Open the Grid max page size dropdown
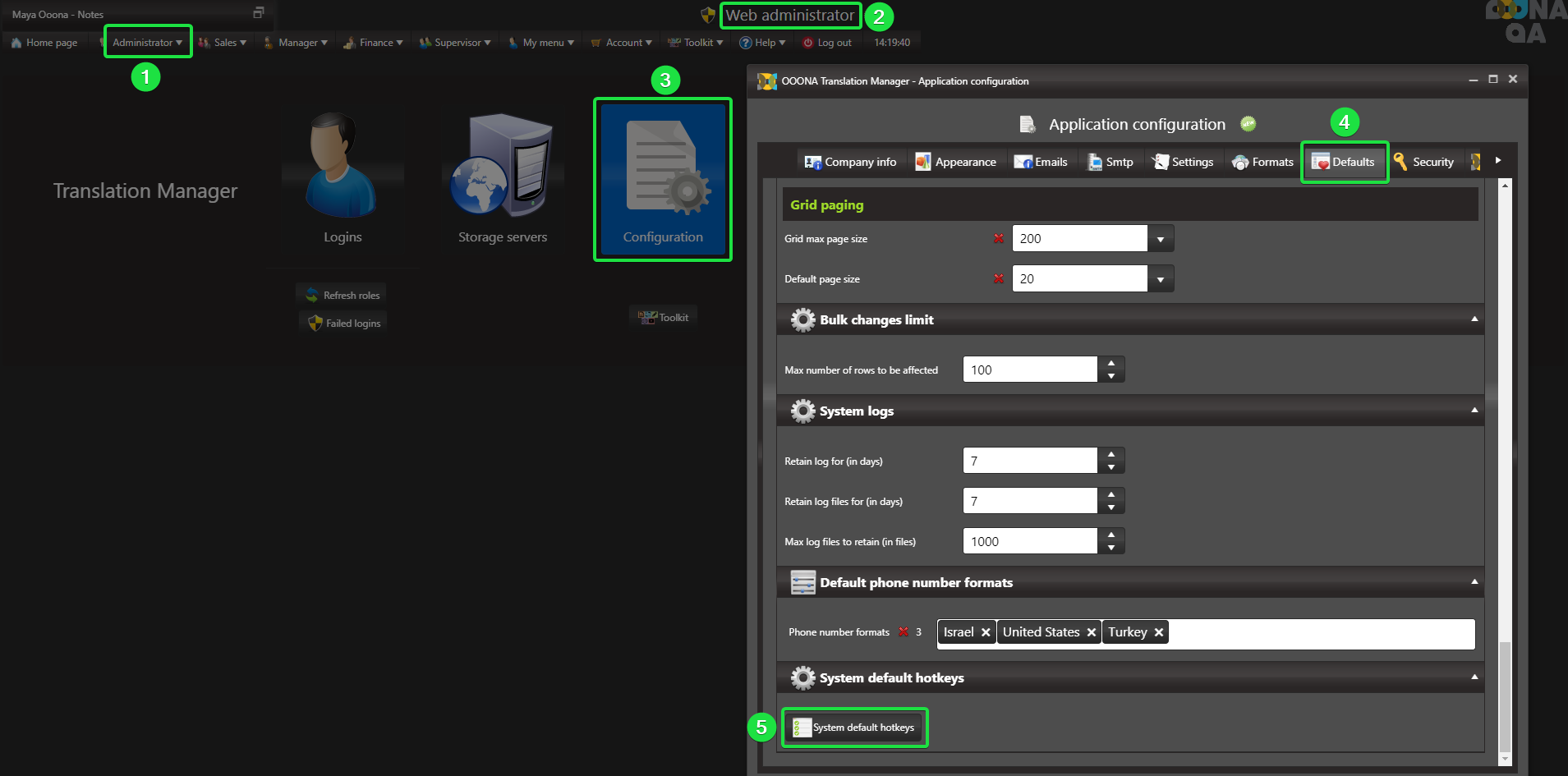 coord(1160,239)
